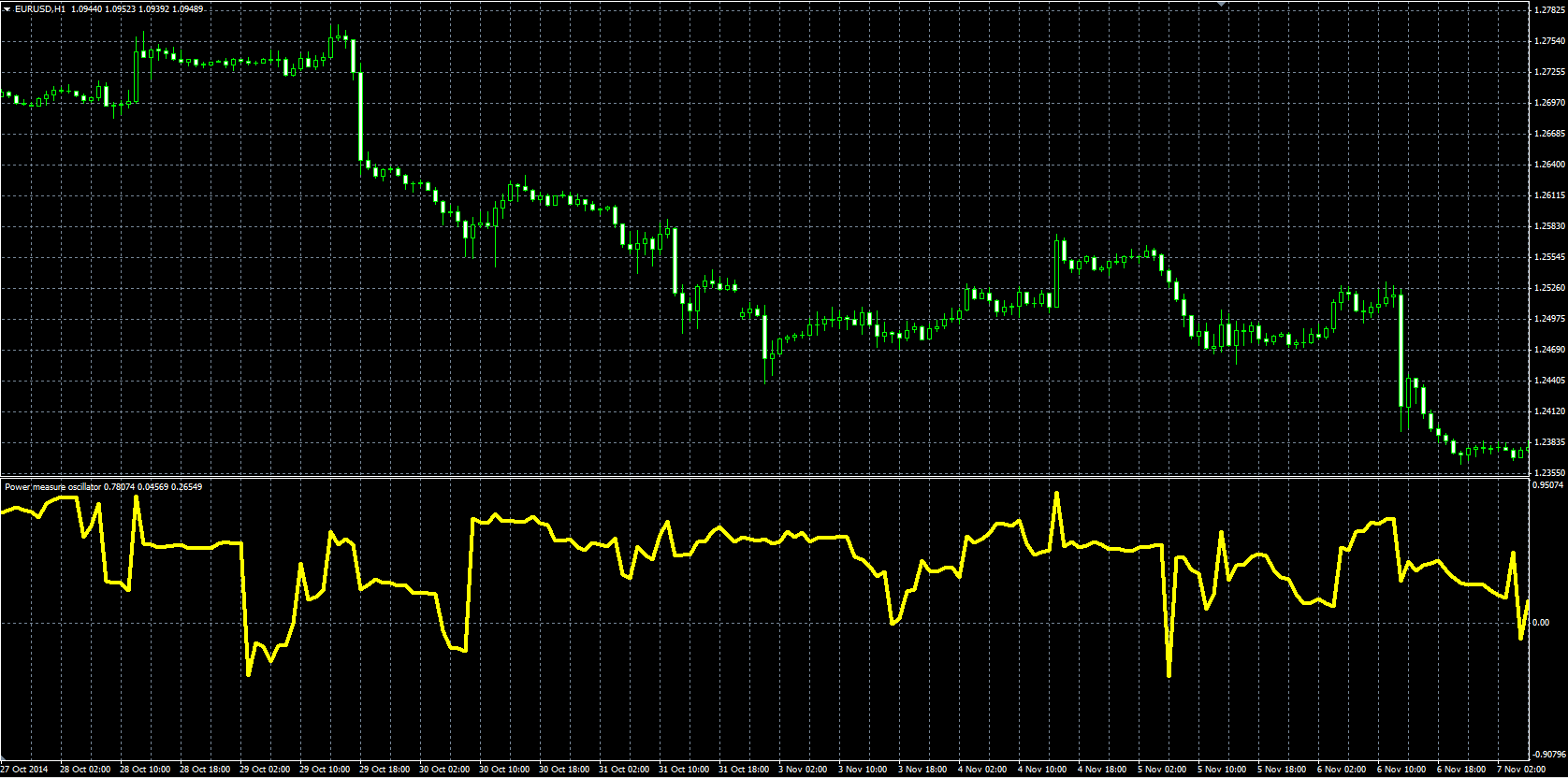Click the 1.24405 price scale label
This screenshot has height=778, width=1568.
point(1550,381)
